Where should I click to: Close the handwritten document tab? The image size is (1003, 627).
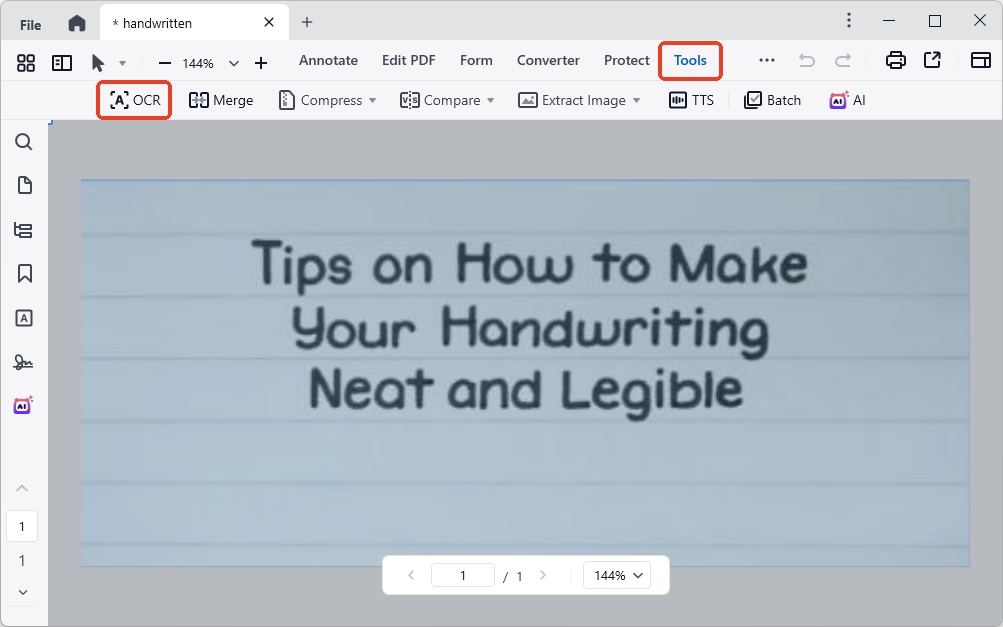click(x=269, y=22)
